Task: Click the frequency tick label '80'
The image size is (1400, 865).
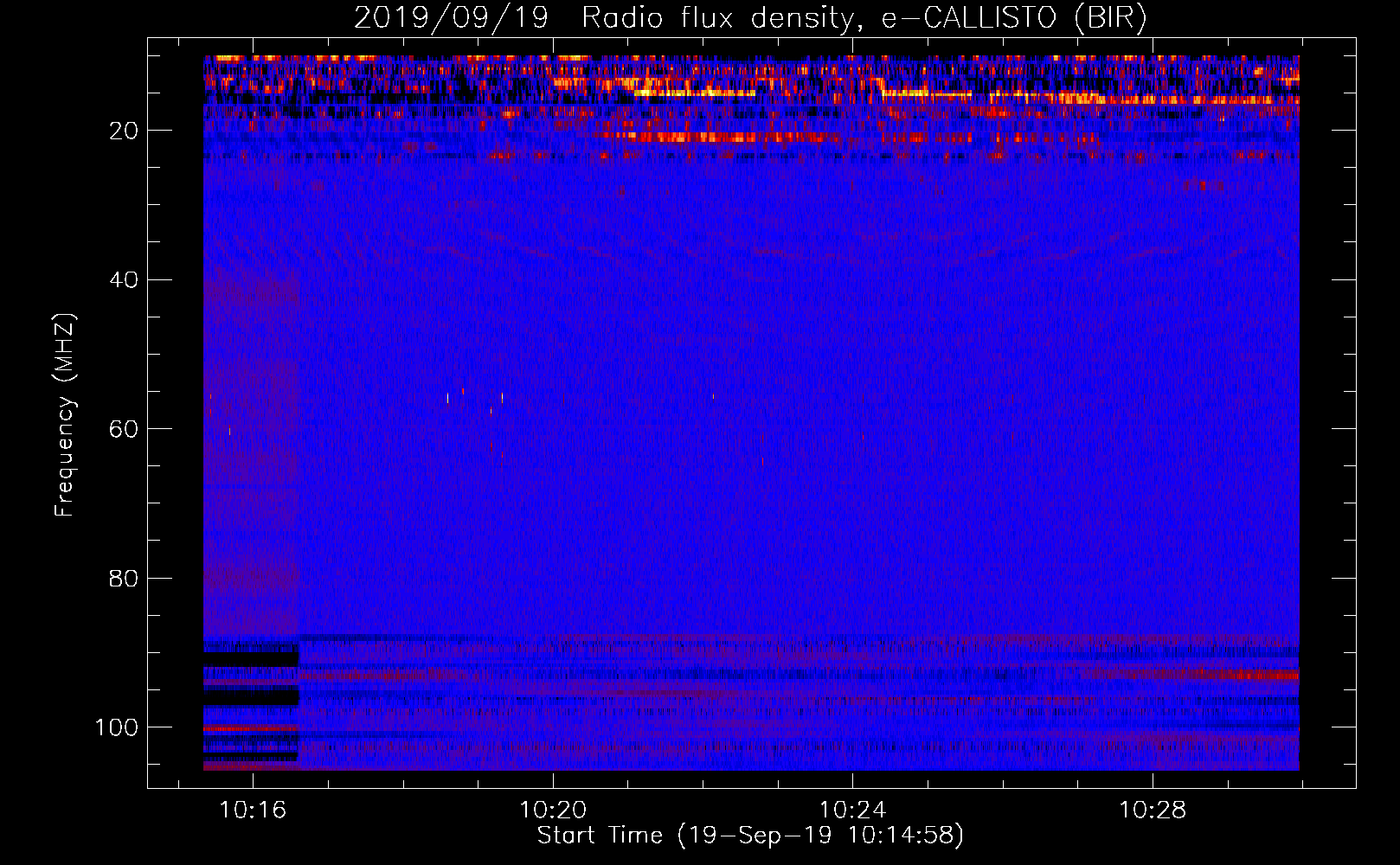Action: pos(124,579)
